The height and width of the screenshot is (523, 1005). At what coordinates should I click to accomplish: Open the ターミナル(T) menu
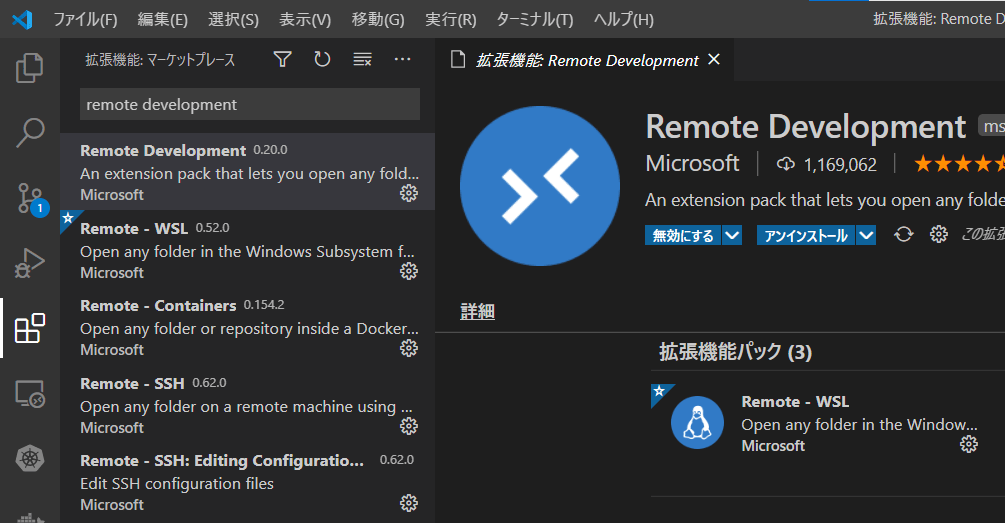535,20
